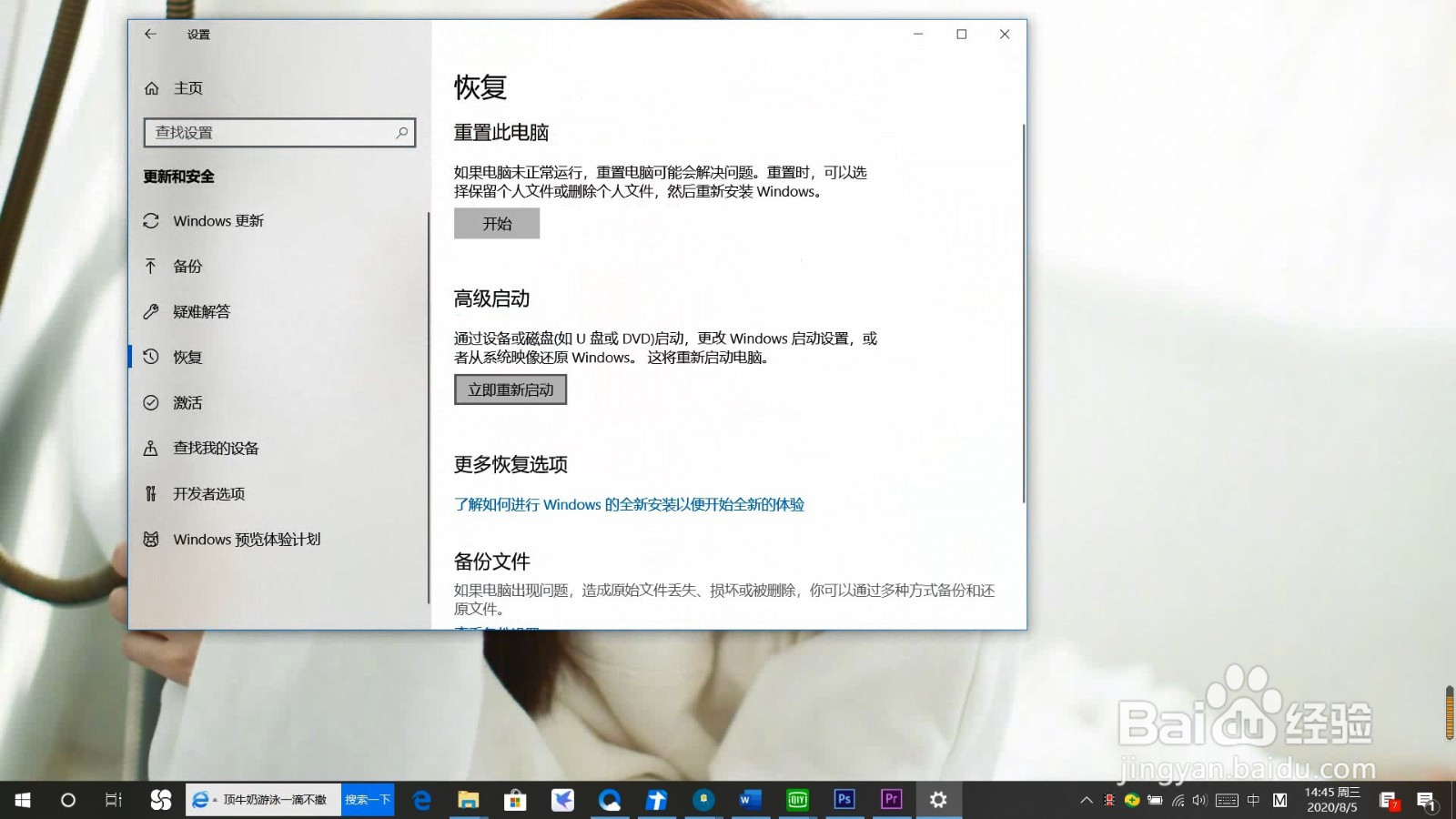The image size is (1456, 819).
Task: Click the taskbar browser search field
Action: (x=264, y=800)
